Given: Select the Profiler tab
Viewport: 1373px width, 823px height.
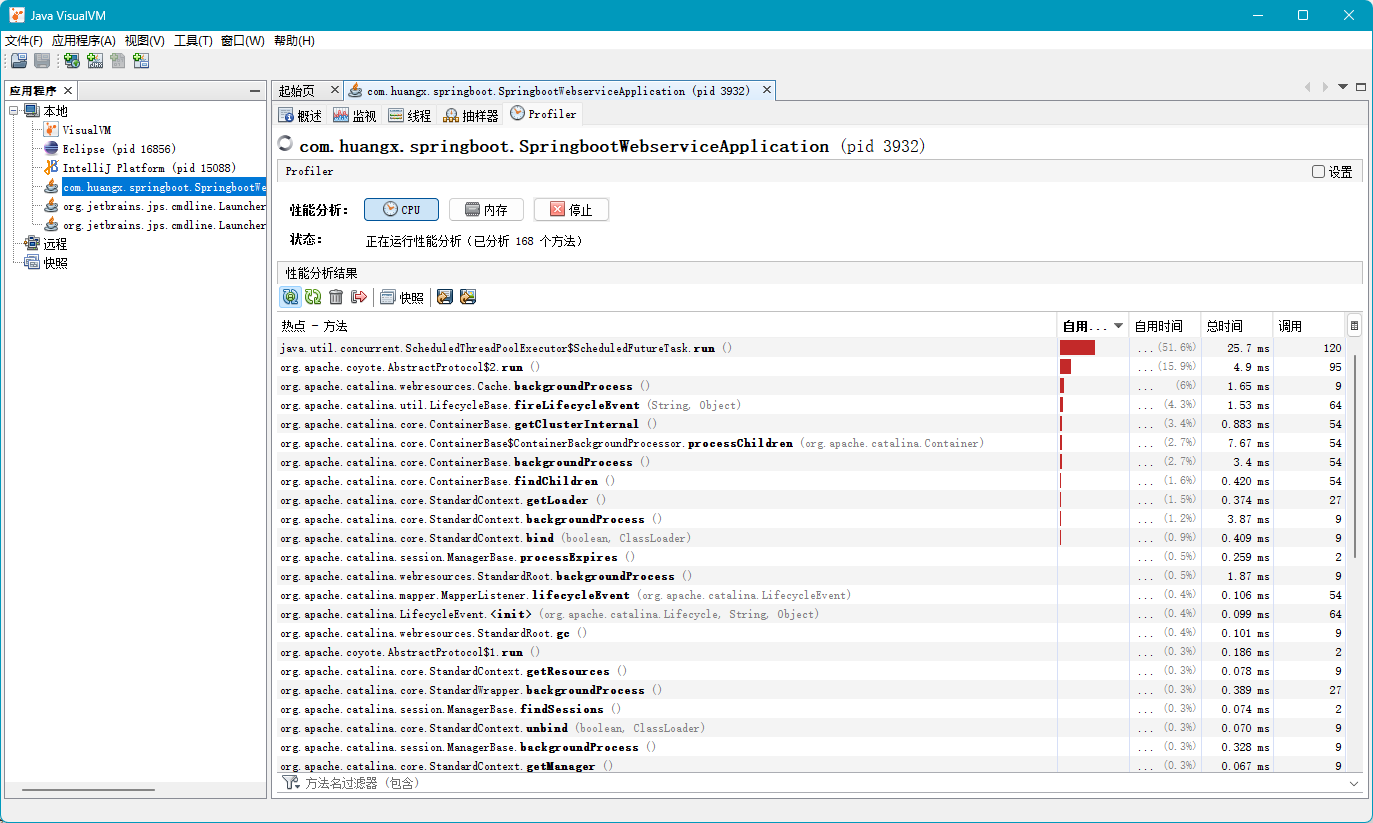Looking at the screenshot, I should click(543, 114).
